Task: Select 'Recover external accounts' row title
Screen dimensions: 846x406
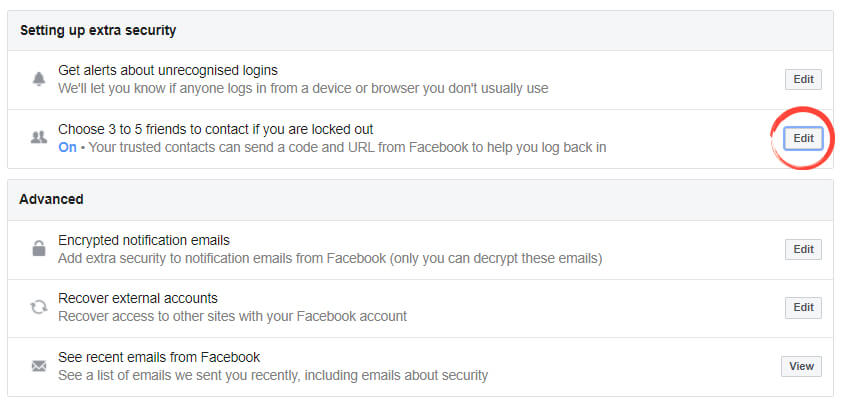Action: coord(138,298)
